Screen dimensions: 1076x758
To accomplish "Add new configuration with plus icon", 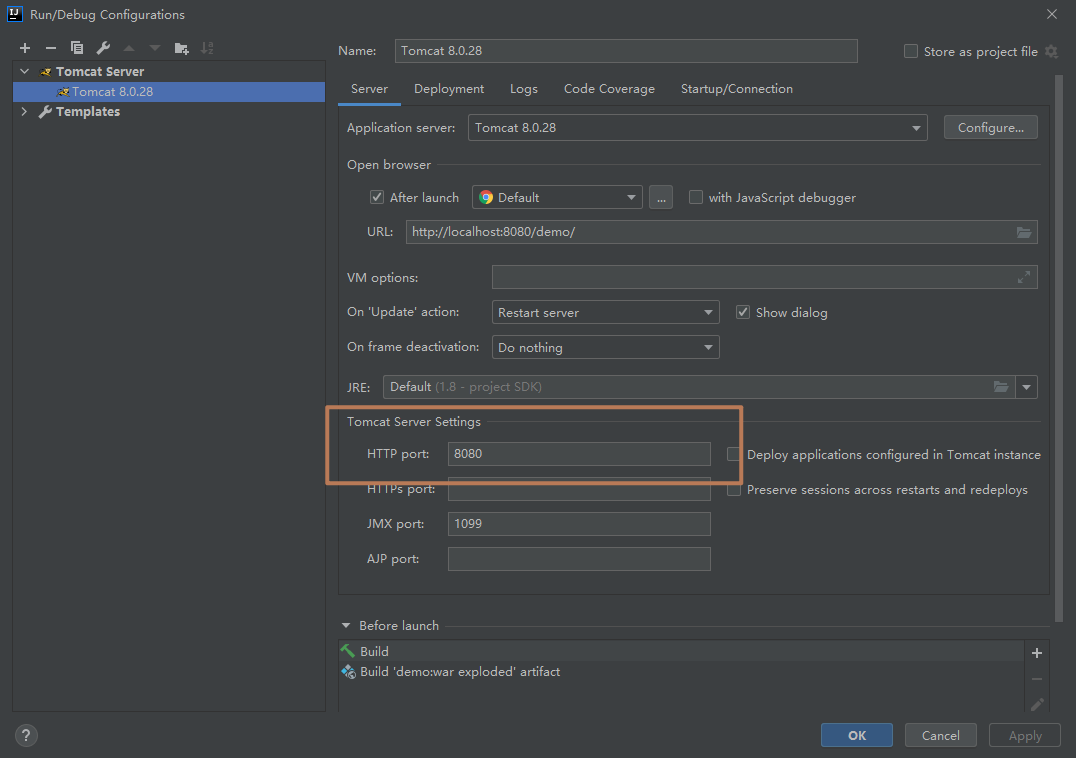I will 25,48.
